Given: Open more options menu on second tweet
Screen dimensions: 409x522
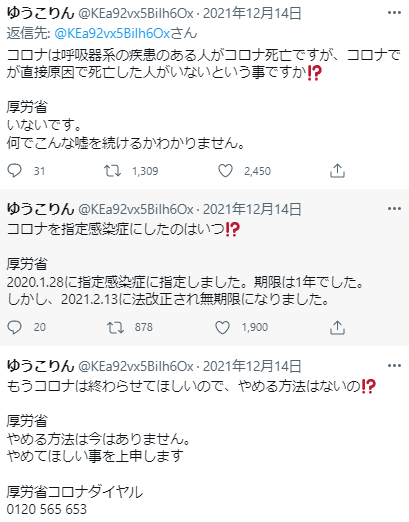Looking at the screenshot, I should click(394, 209).
